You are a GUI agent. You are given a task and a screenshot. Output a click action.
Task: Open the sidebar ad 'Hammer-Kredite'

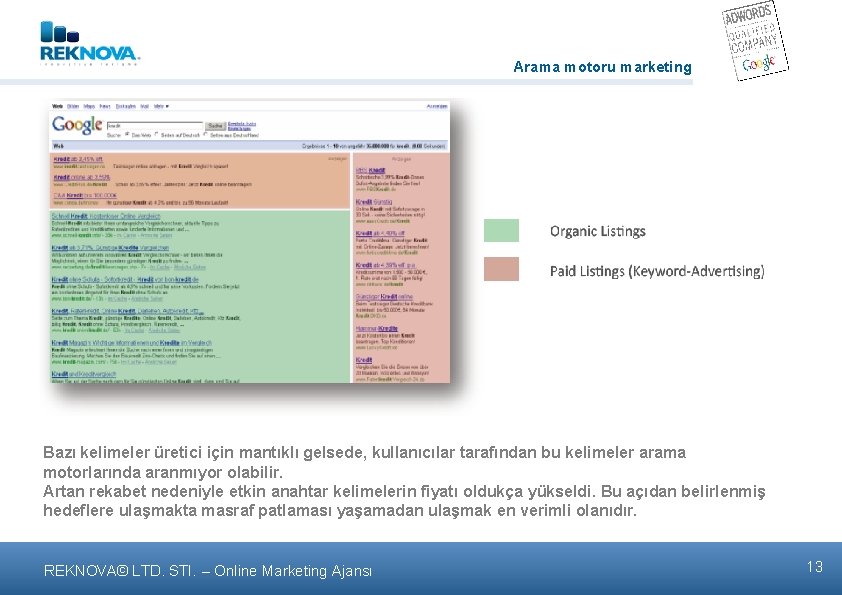point(376,328)
